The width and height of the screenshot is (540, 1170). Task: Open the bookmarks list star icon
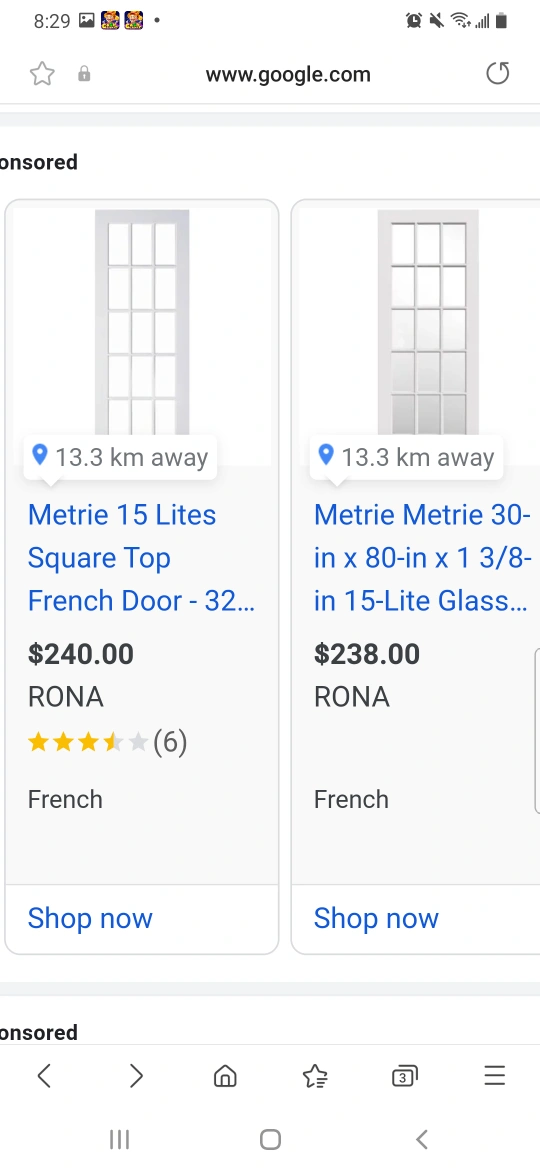tap(315, 1075)
